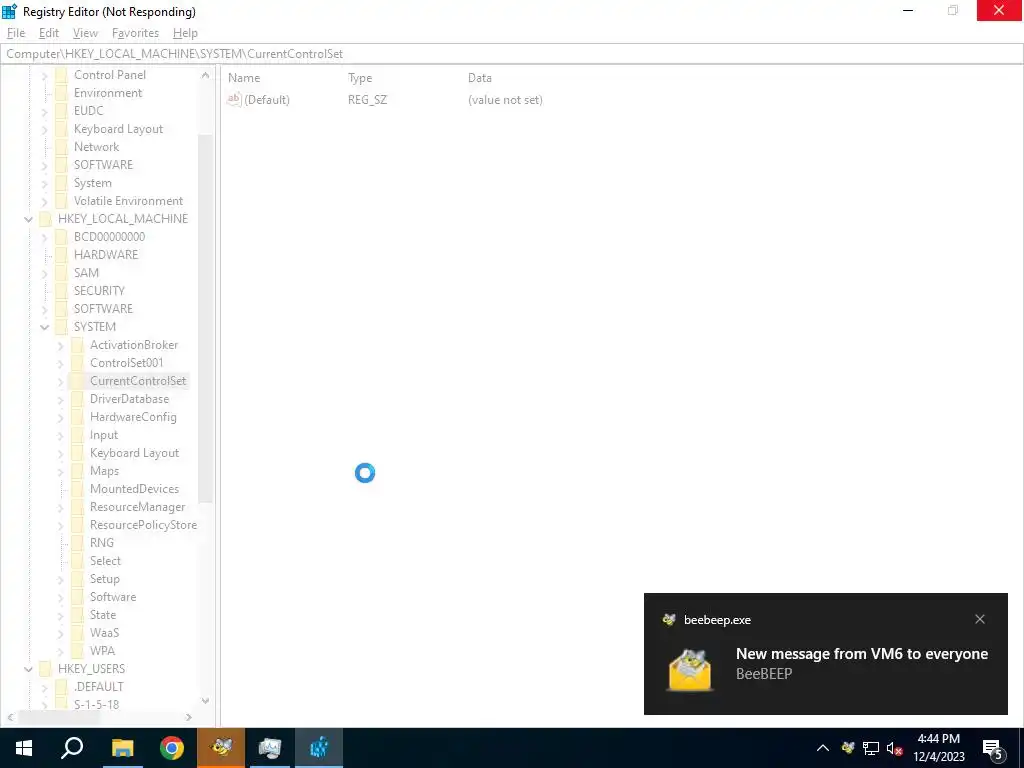Open the Action Center notifications icon

point(993,749)
